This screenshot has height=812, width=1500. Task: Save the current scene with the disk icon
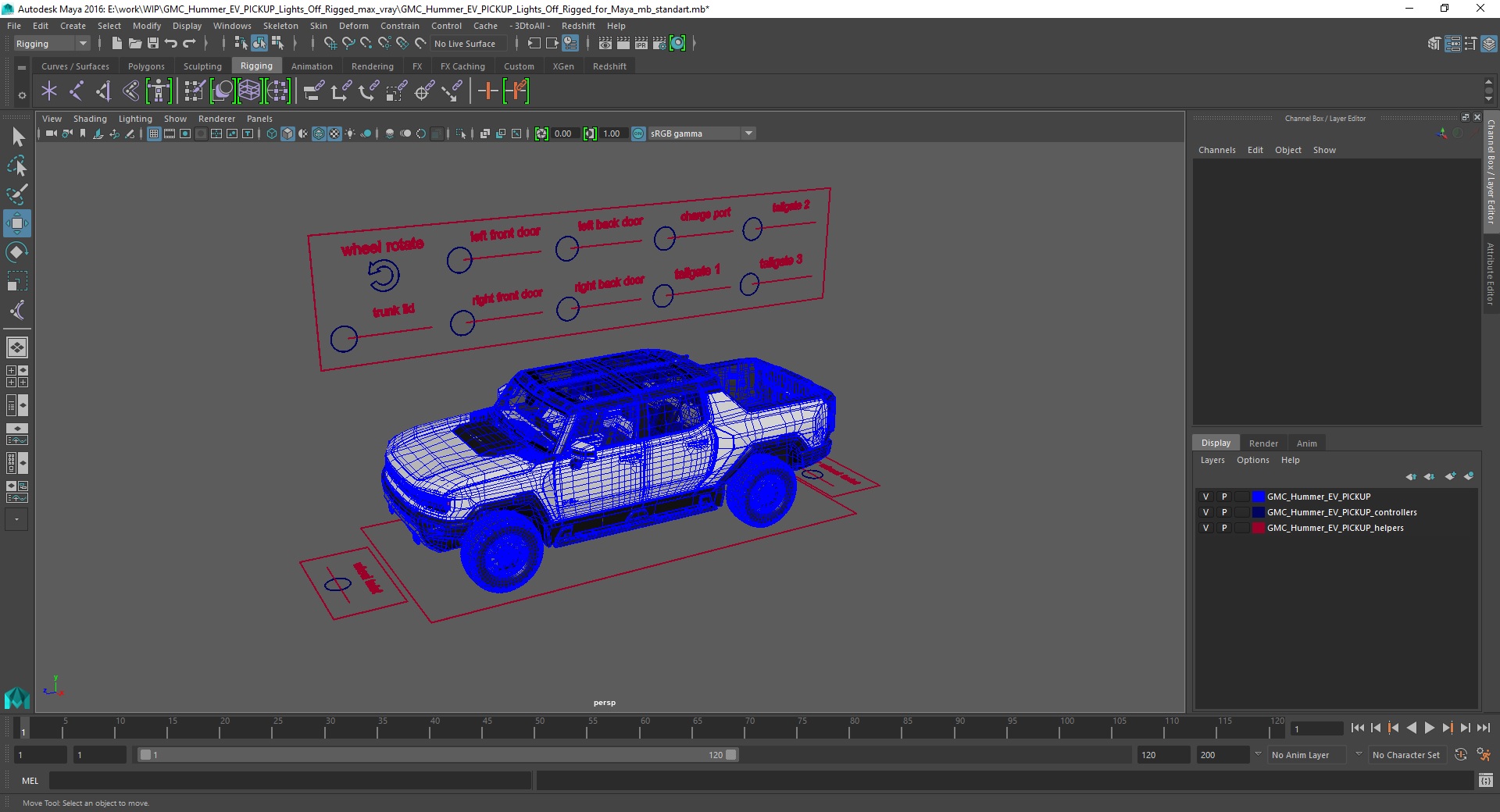pyautogui.click(x=153, y=44)
